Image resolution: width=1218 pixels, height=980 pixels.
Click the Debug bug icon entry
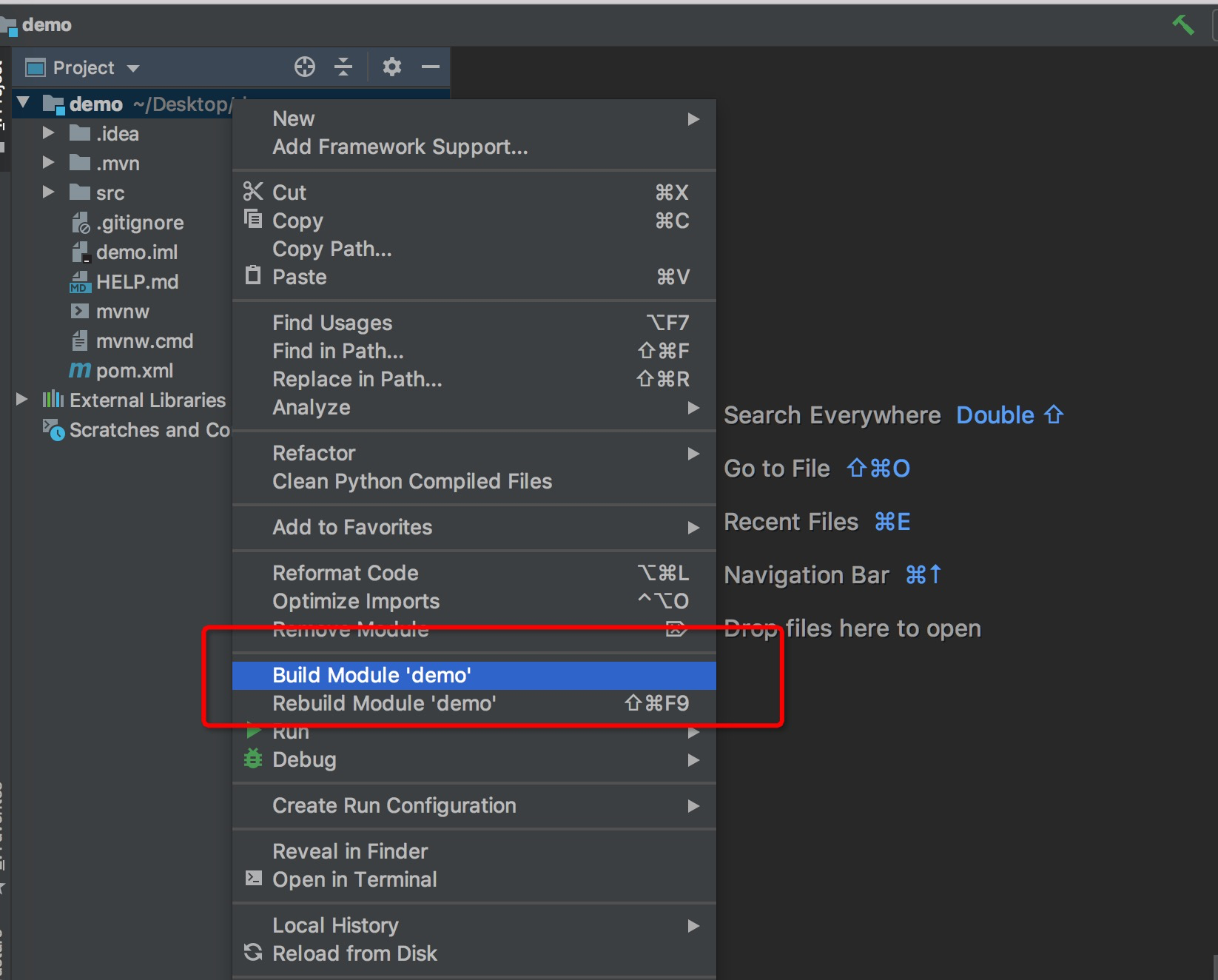coord(303,759)
